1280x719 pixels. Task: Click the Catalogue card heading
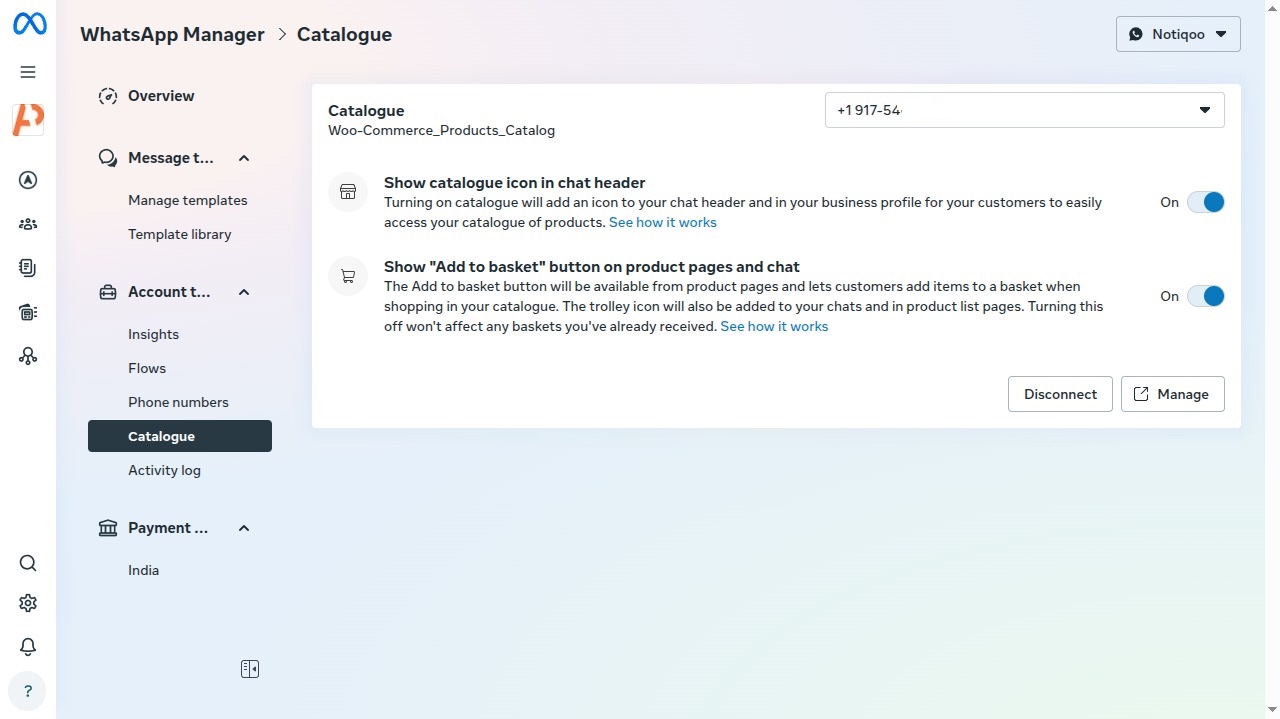point(366,110)
